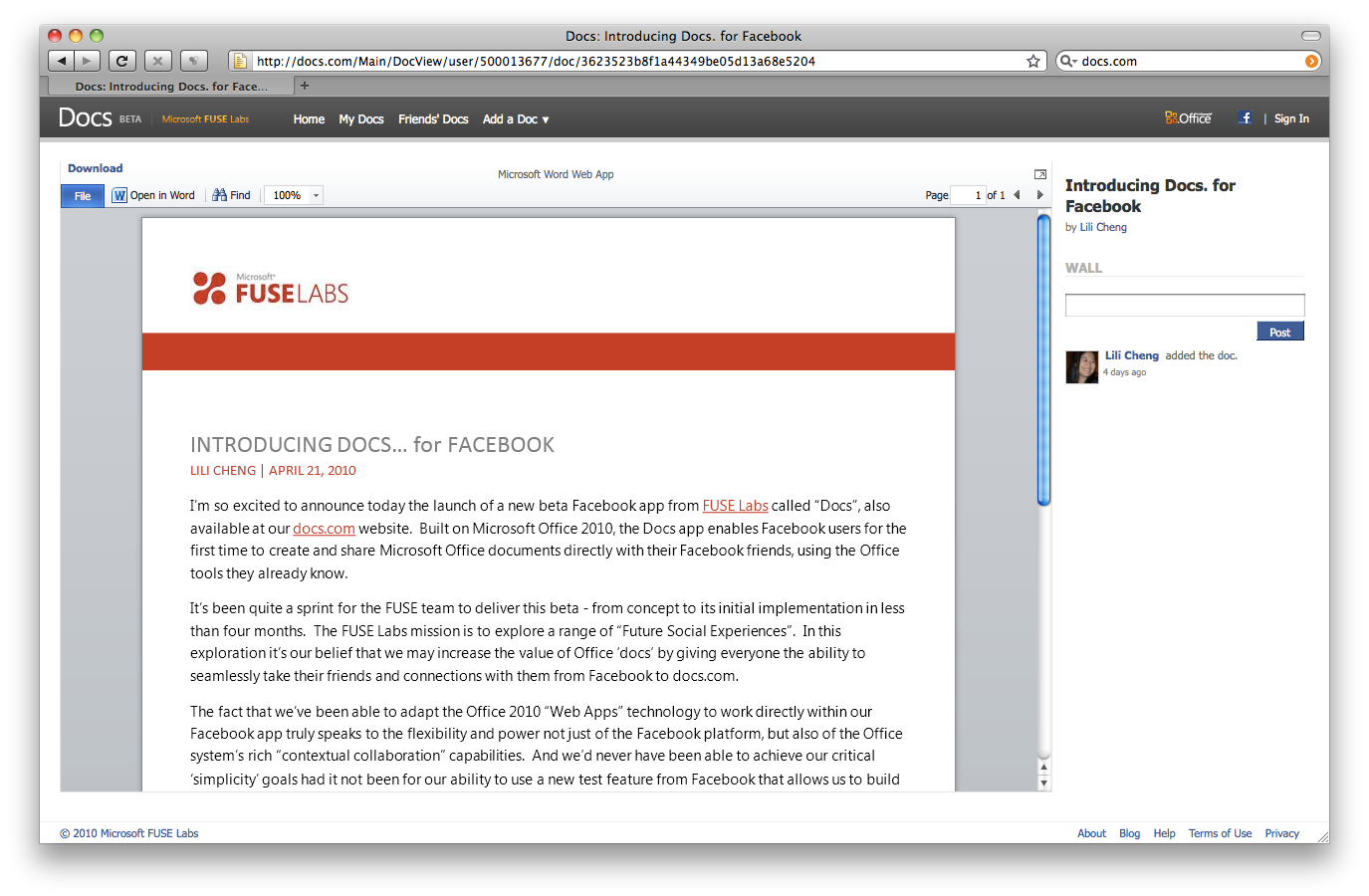Click the '4 days ago' timestamp

[1124, 372]
